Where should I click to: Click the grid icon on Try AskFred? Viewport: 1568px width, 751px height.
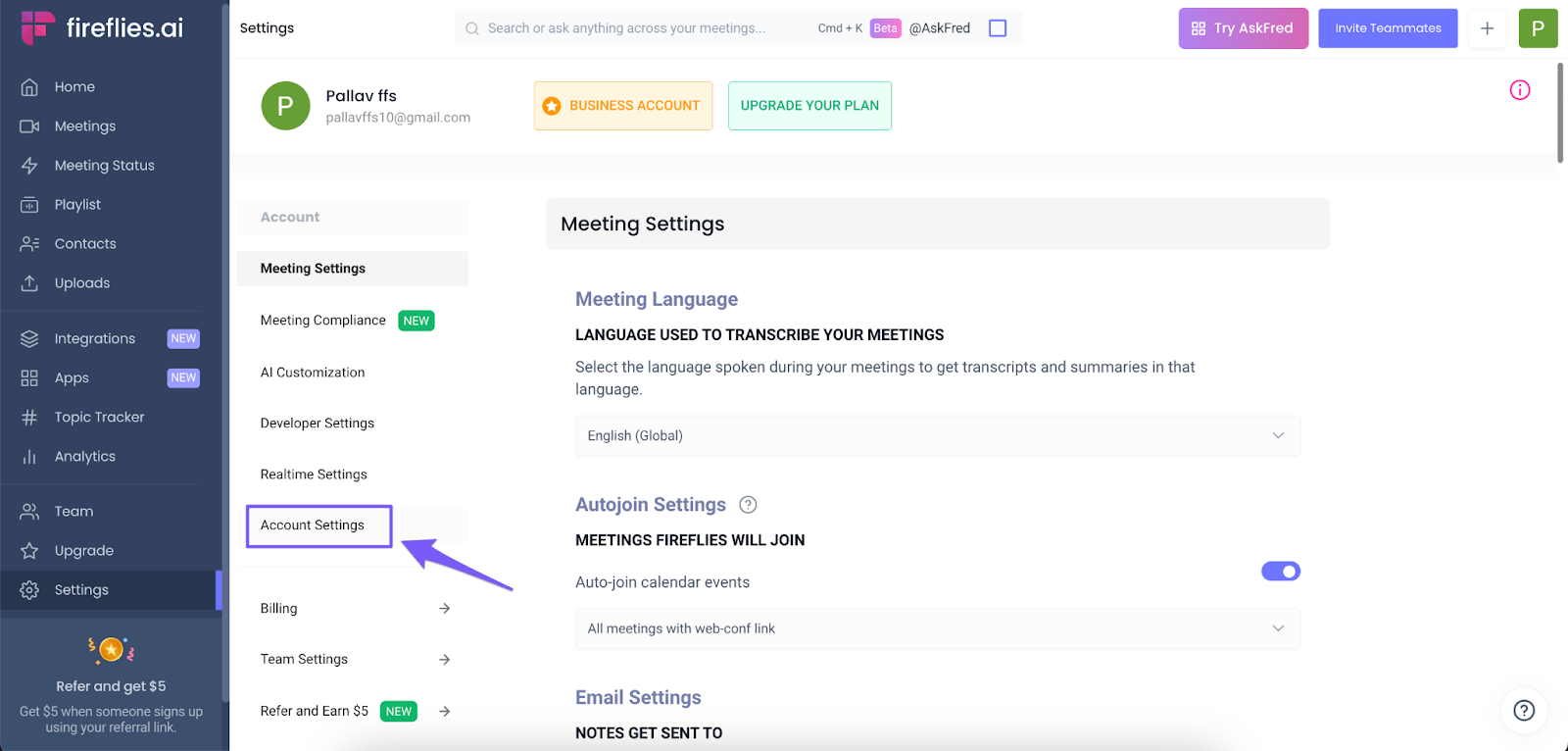[x=1199, y=28]
